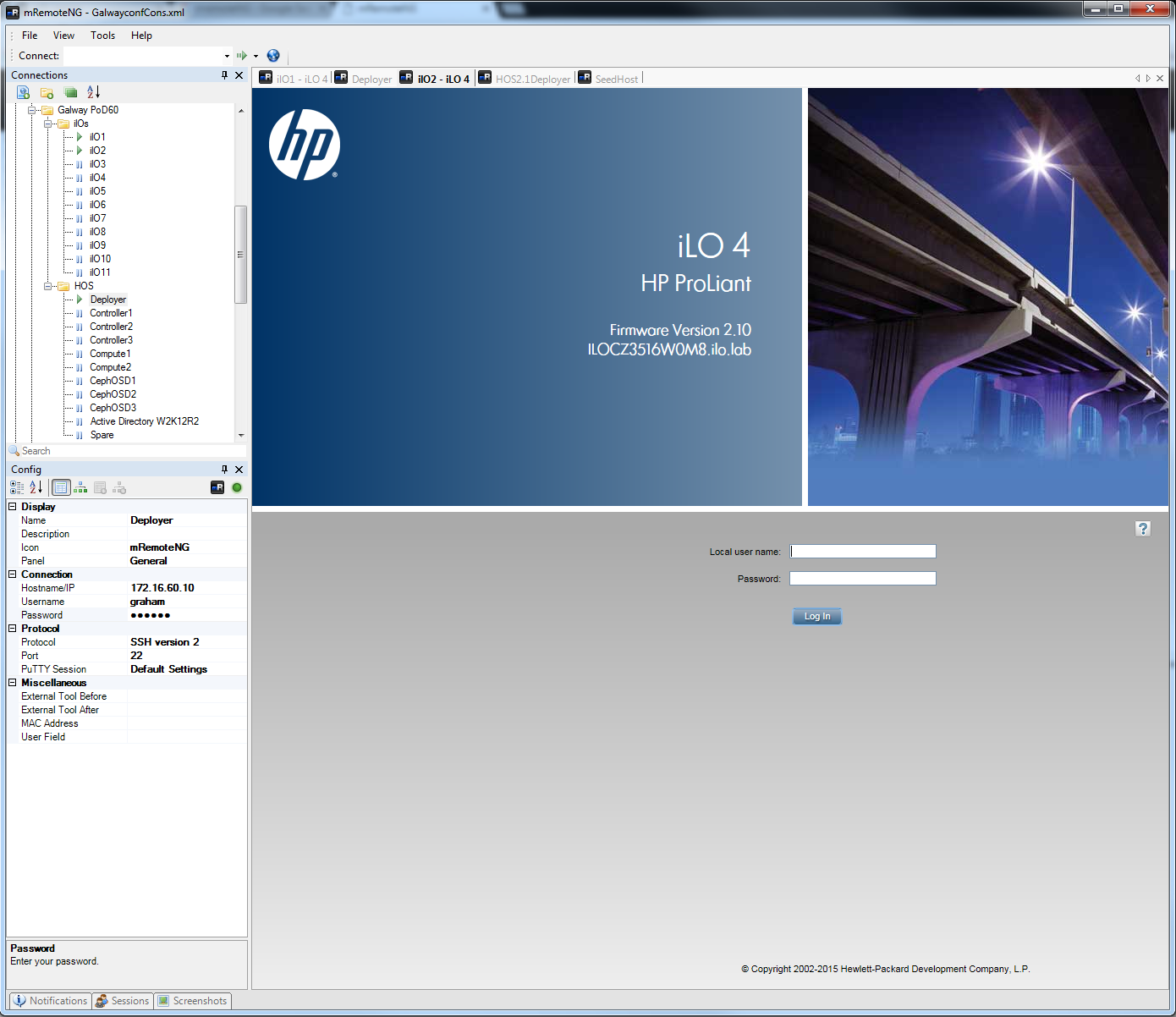Image resolution: width=1176 pixels, height=1017 pixels.
Task: Collapse the Miscellaneous property section
Action: pyautogui.click(x=13, y=683)
